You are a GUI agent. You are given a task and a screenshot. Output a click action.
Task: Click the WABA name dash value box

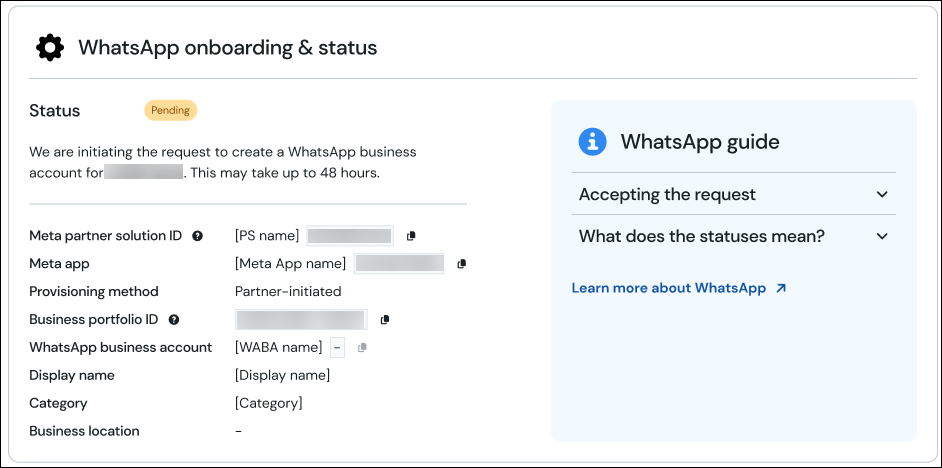[338, 348]
